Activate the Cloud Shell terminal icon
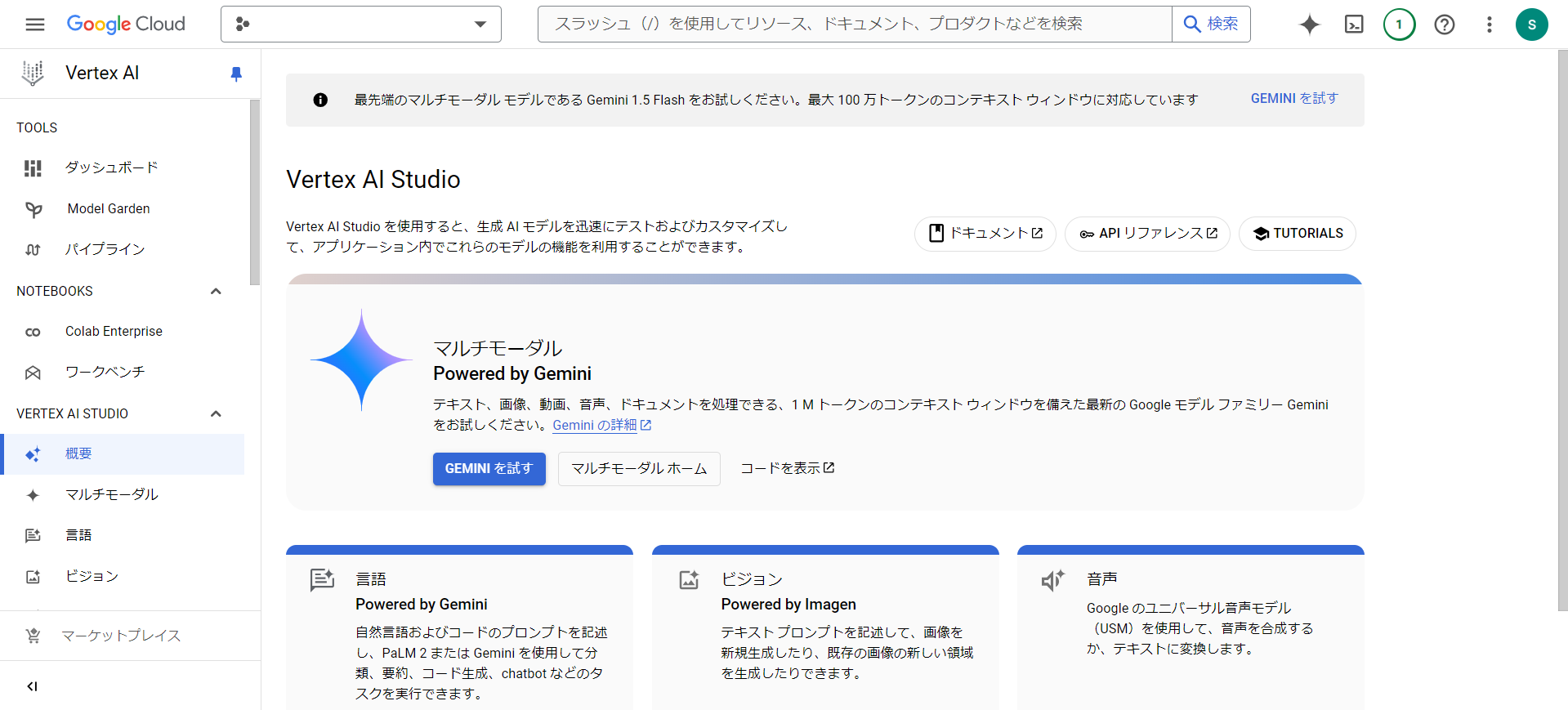 point(1354,25)
